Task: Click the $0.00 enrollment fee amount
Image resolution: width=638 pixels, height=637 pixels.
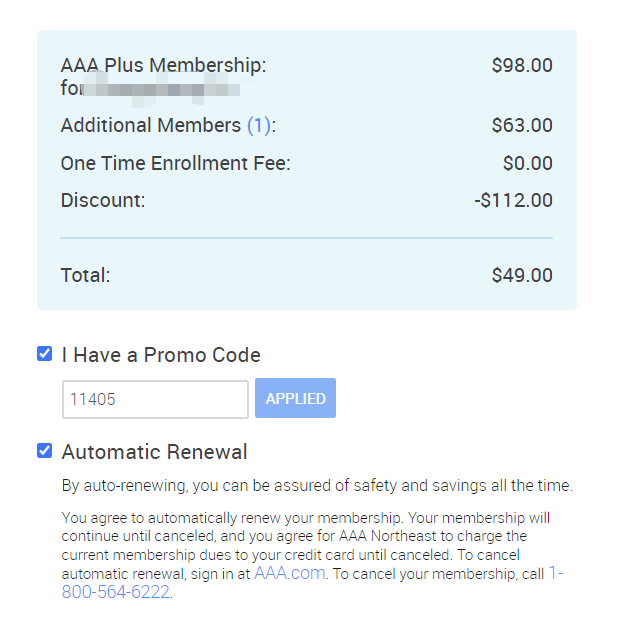Action: (528, 163)
